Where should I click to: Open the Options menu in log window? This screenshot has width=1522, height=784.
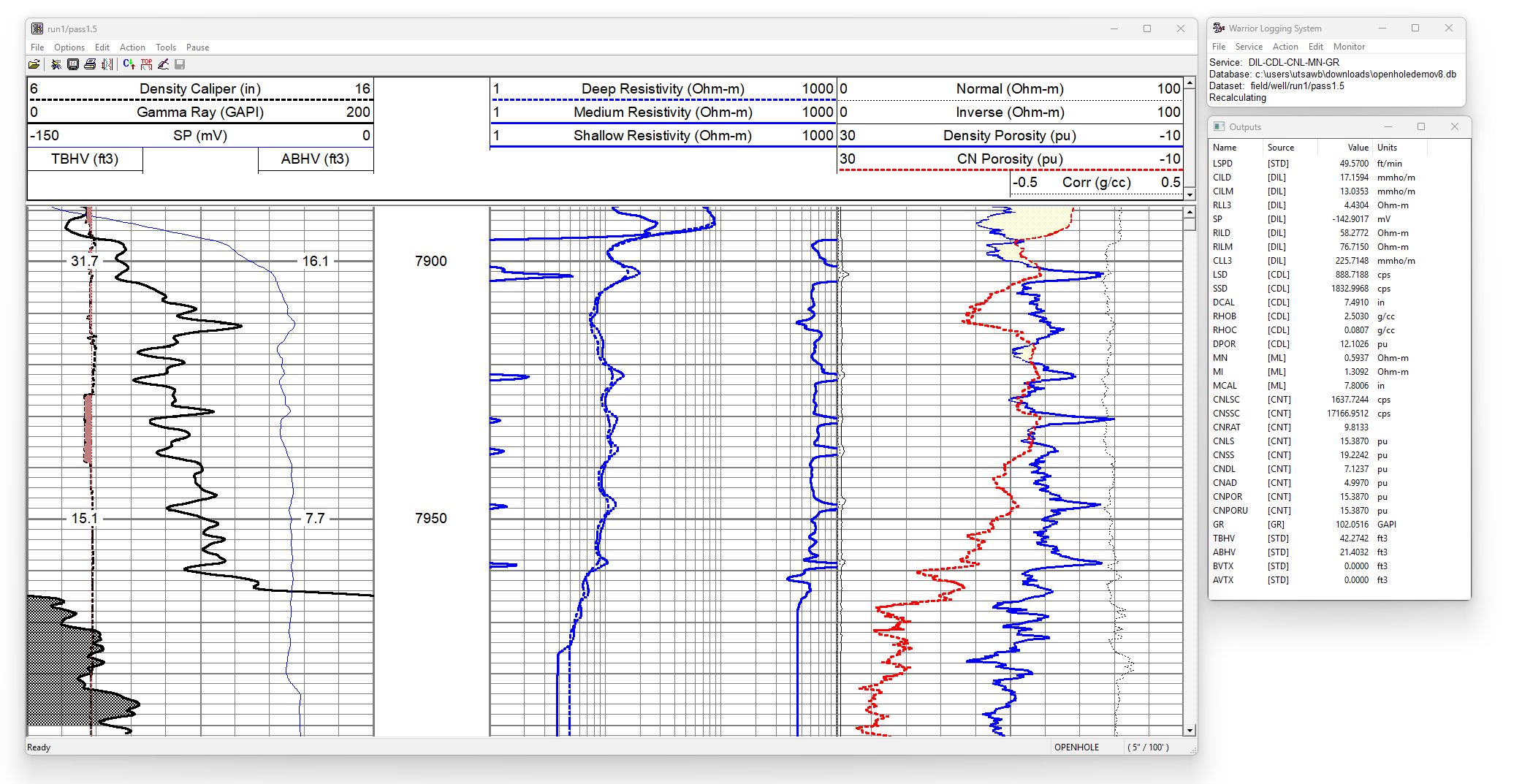(69, 47)
